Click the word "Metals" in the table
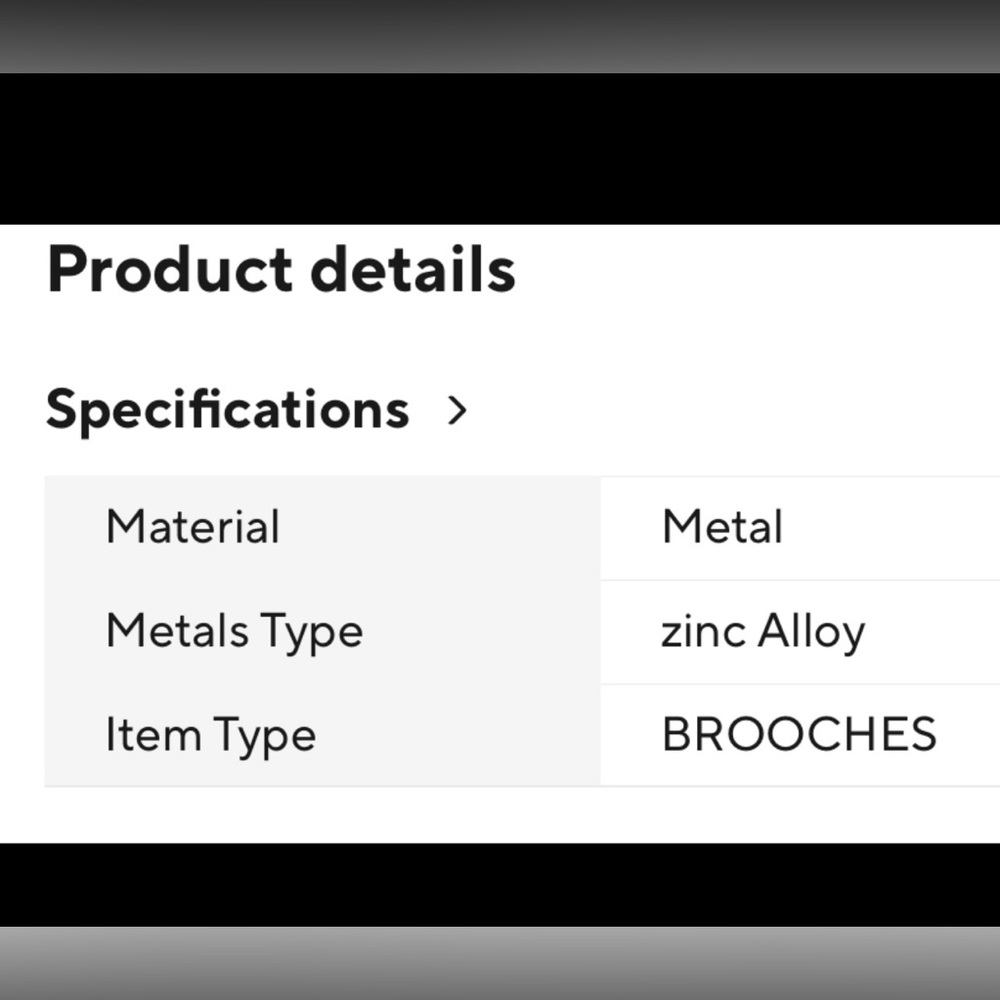 (177, 631)
